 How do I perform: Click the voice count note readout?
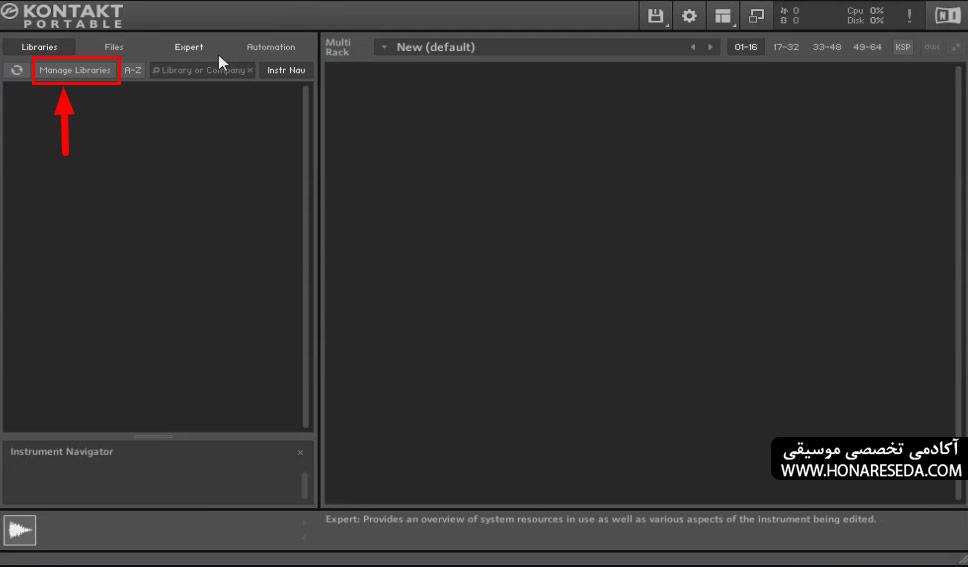click(790, 10)
